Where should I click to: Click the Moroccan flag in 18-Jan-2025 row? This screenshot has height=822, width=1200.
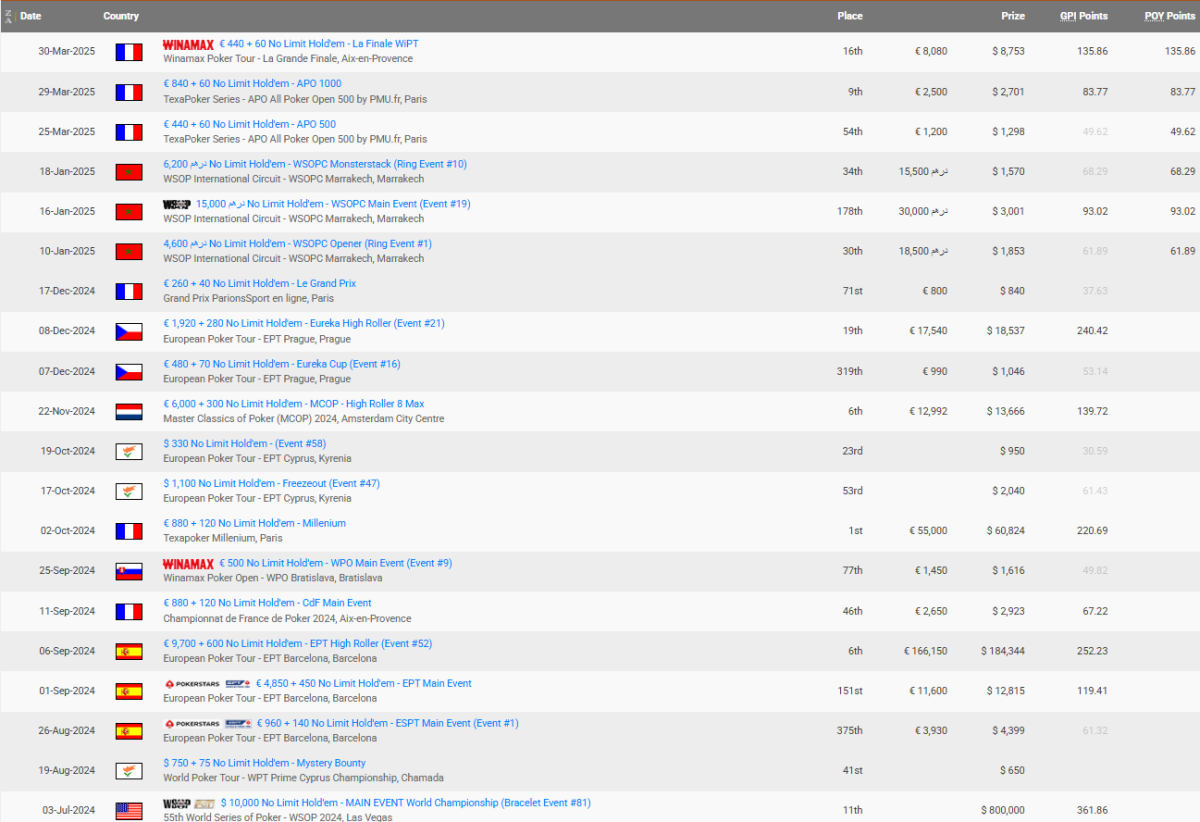coord(129,172)
